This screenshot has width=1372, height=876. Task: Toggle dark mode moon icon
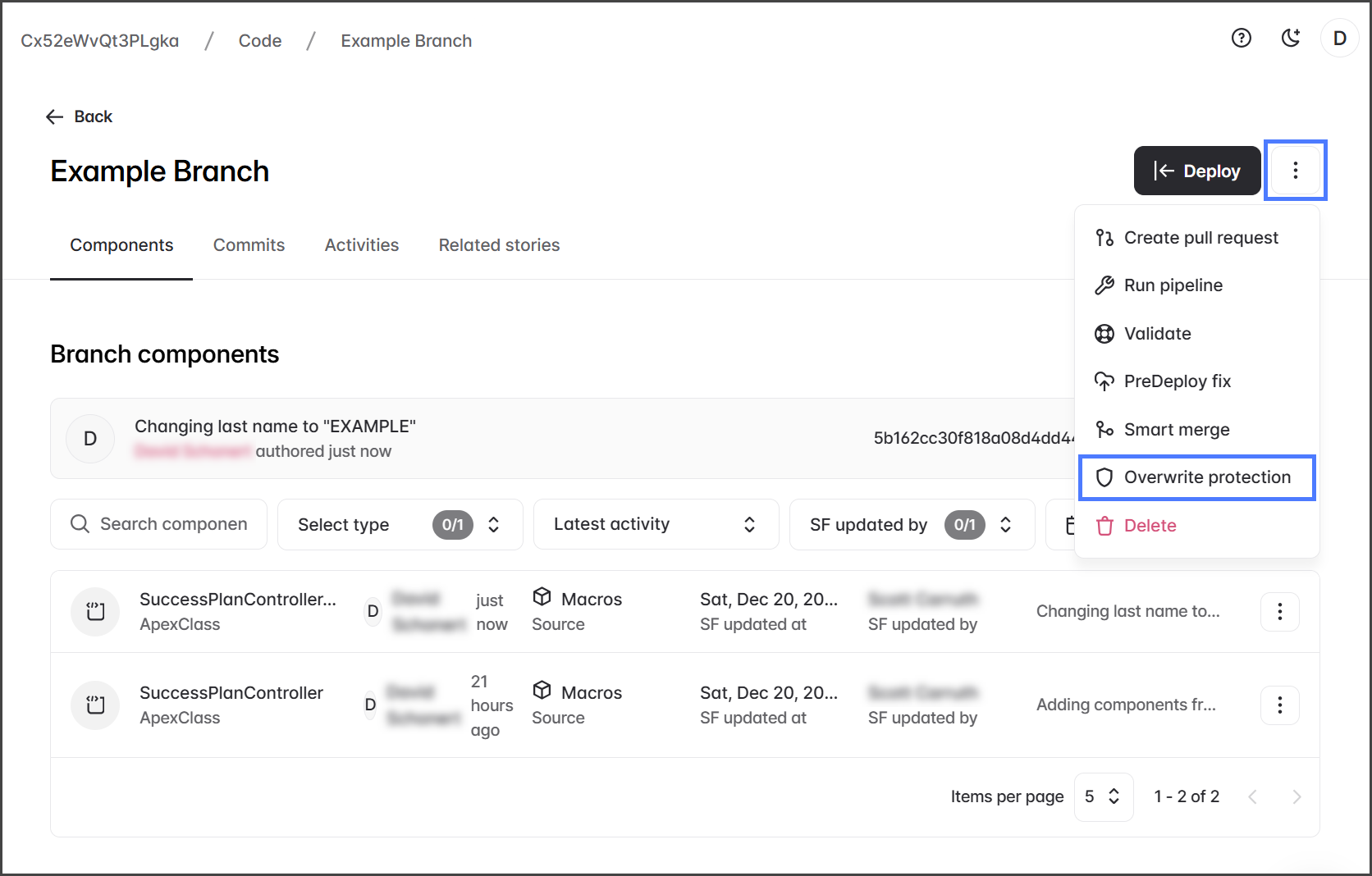(x=1290, y=39)
